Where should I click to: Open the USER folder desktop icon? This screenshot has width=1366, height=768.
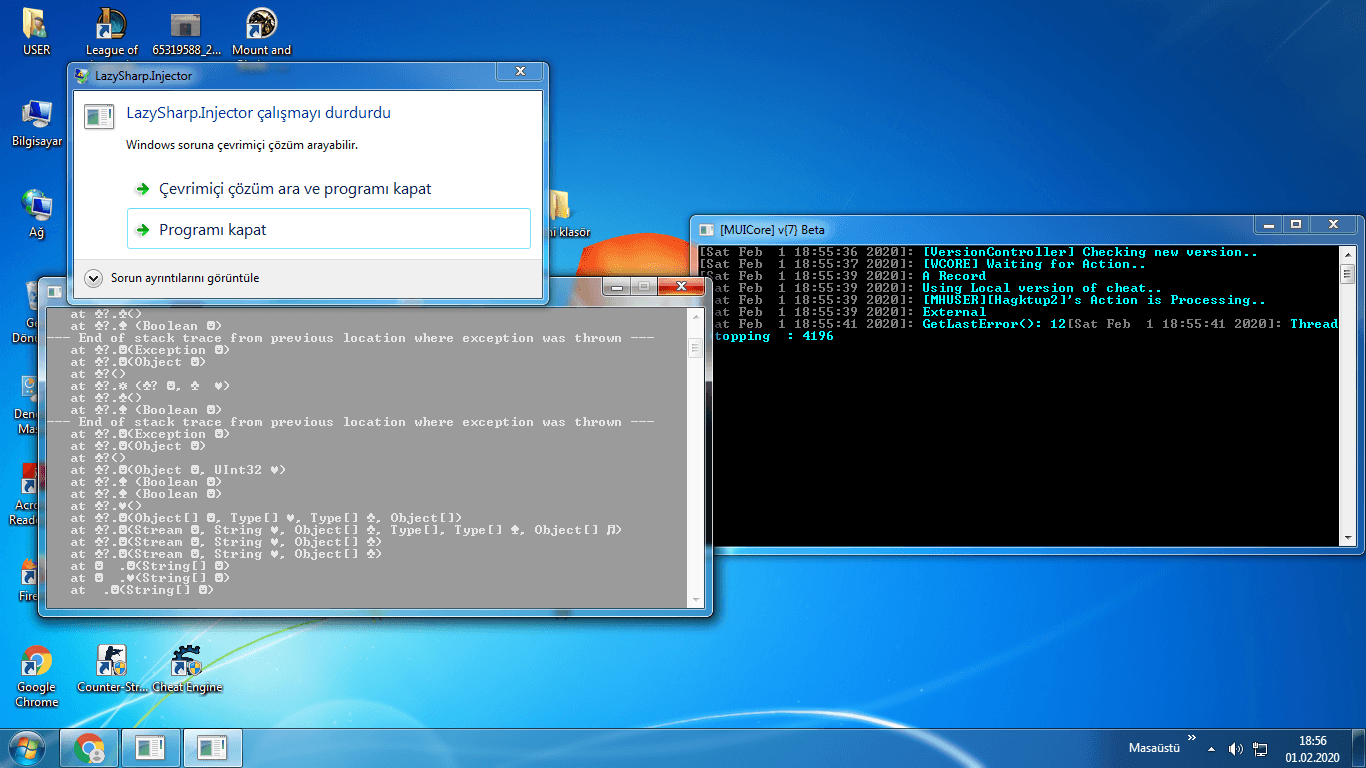point(36,31)
